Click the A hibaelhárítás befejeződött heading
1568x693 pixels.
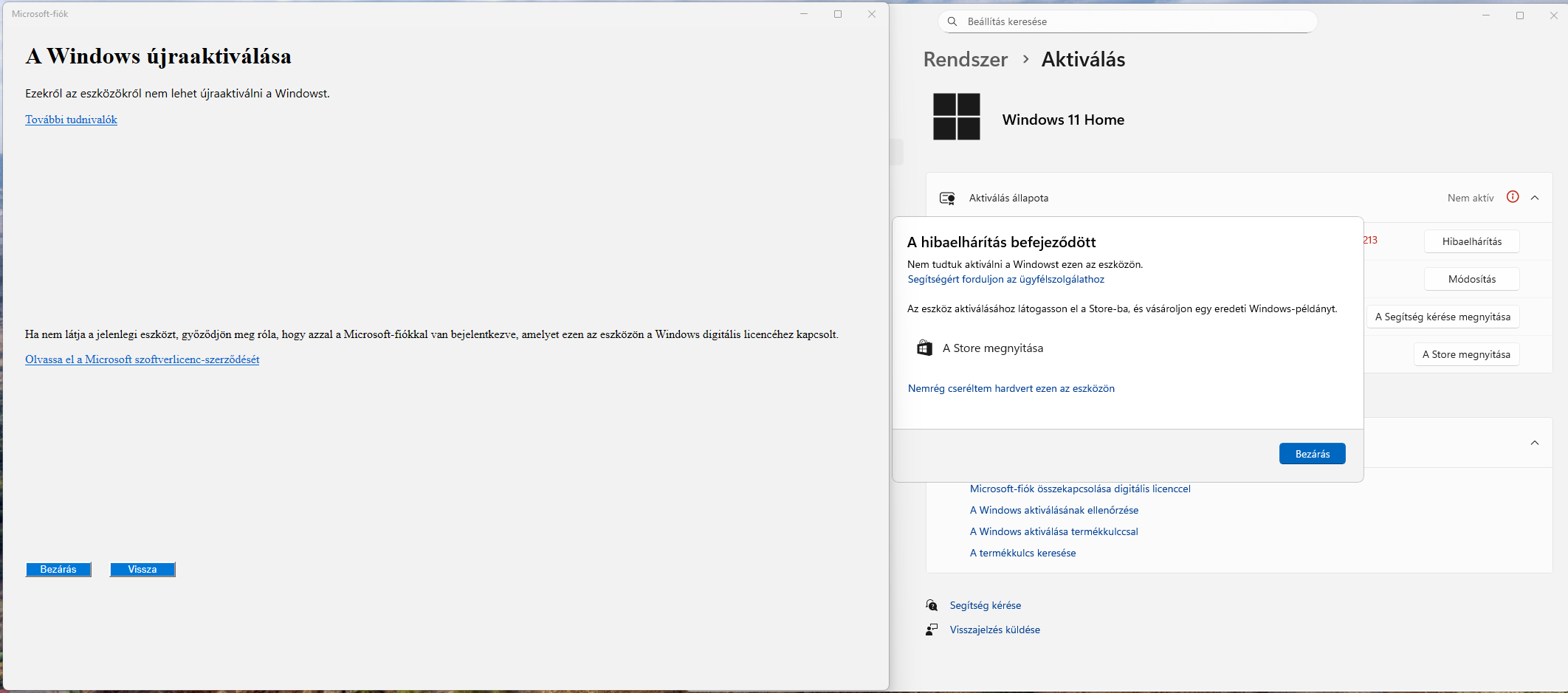1001,243
